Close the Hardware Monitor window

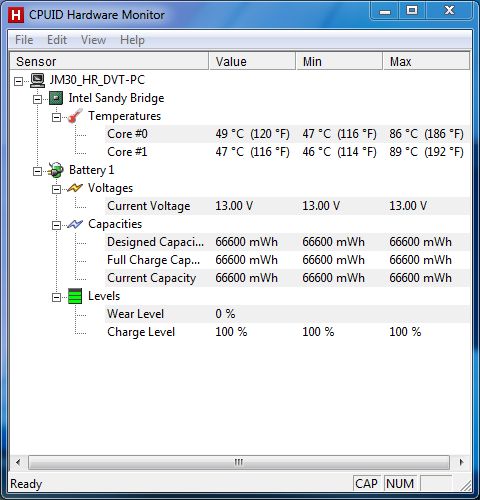(449, 11)
